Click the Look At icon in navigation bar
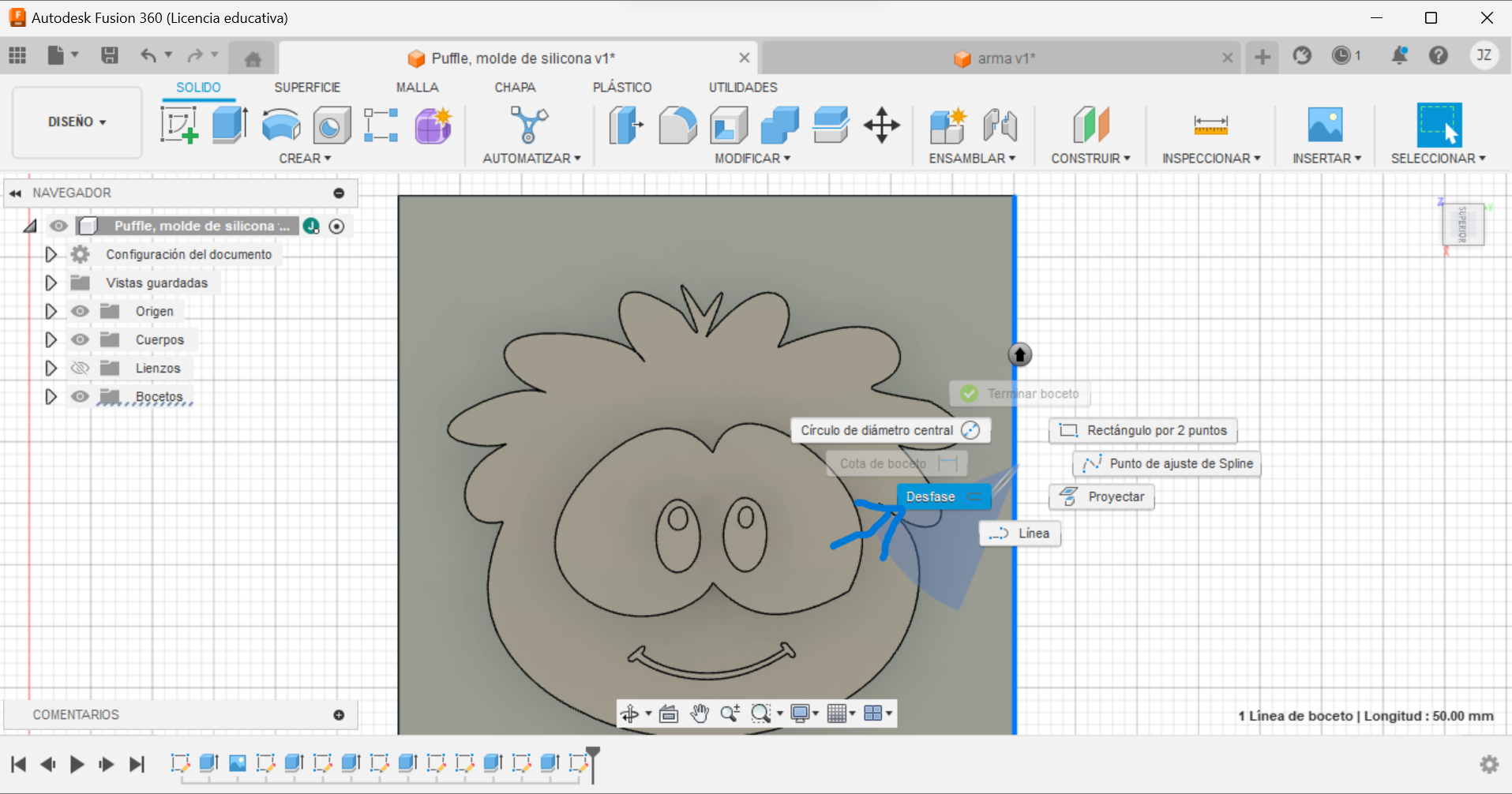Screen dimensions: 1512x794 (x=669, y=713)
